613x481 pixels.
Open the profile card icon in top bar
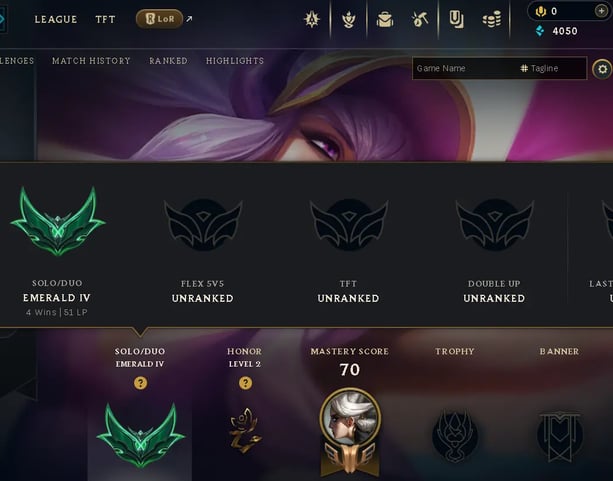click(456, 19)
